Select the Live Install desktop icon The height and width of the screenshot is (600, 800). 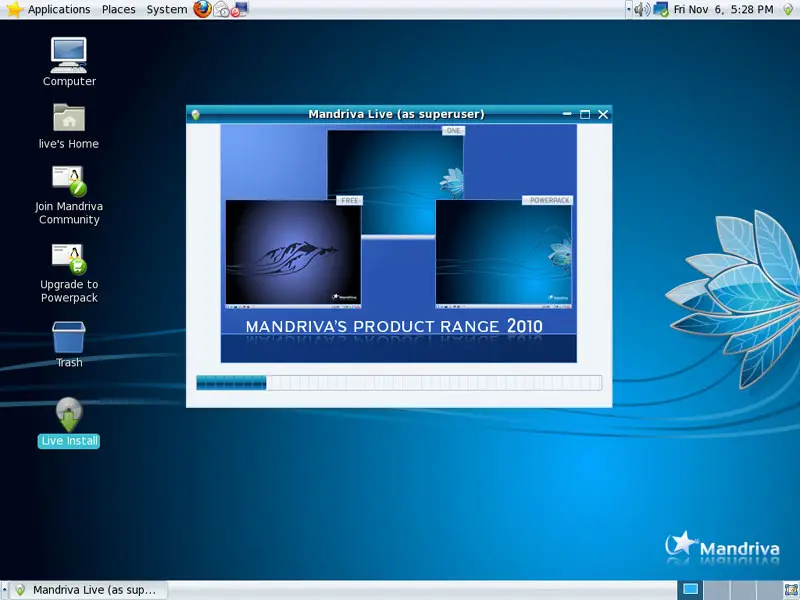coord(69,423)
